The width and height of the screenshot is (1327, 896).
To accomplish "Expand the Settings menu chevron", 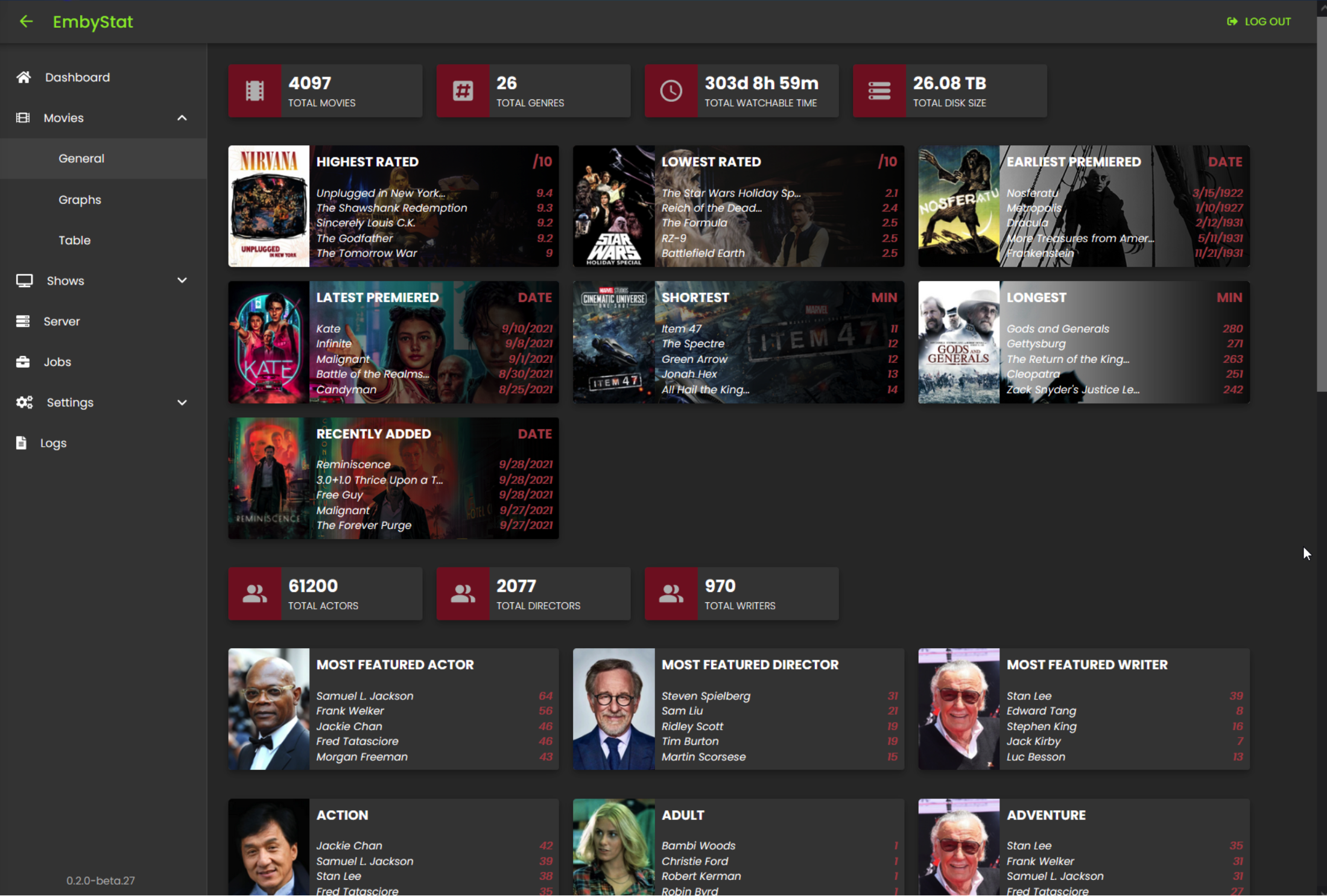I will pos(182,402).
